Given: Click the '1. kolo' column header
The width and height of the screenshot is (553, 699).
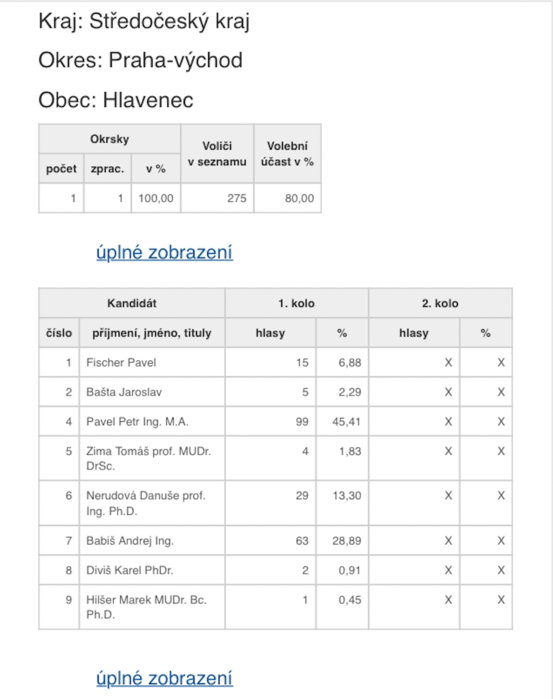Looking at the screenshot, I should point(297,303).
